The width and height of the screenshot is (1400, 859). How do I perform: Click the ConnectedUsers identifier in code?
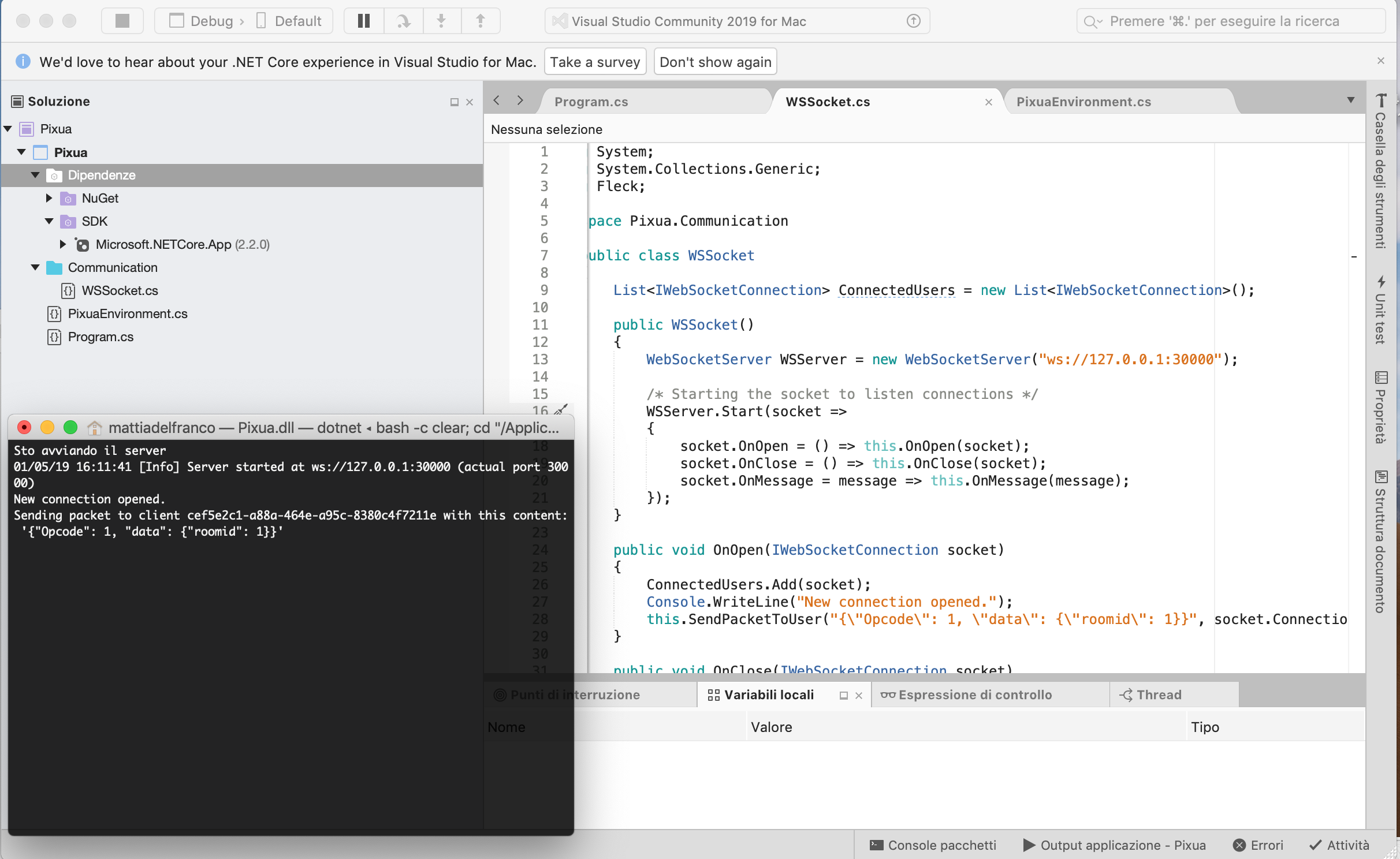896,290
